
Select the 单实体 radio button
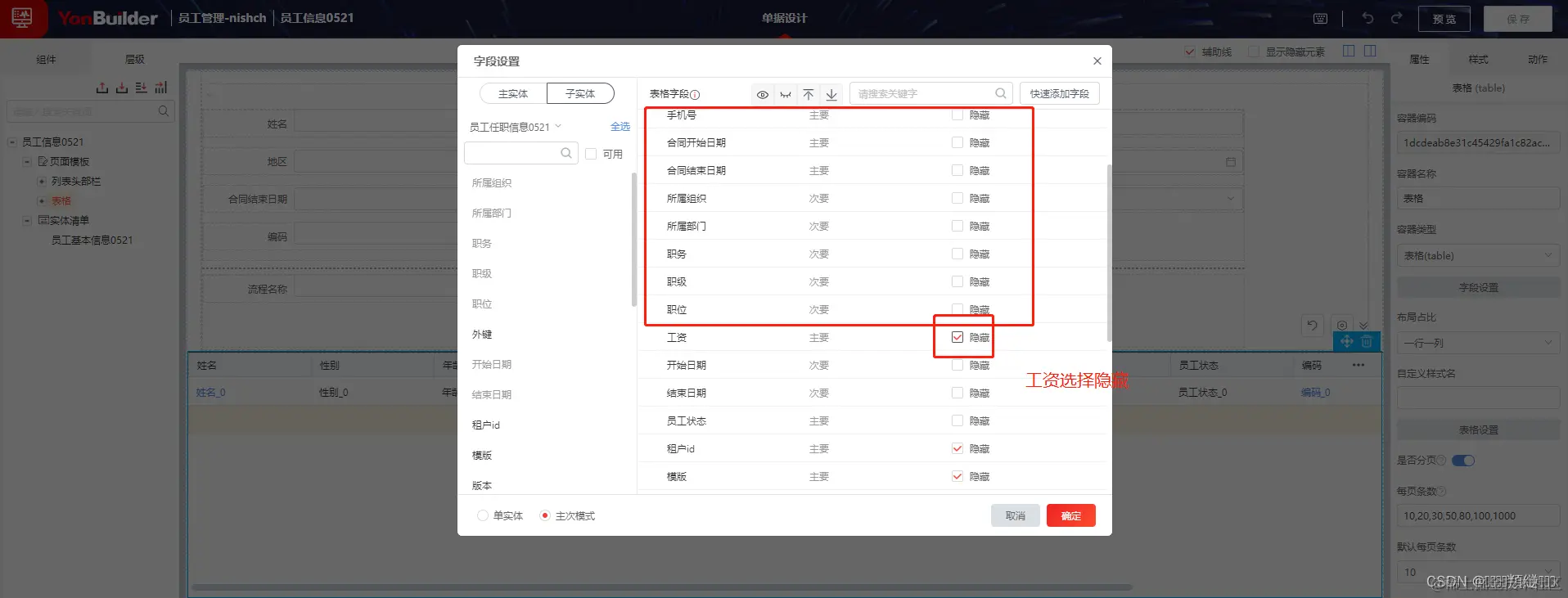pos(483,515)
